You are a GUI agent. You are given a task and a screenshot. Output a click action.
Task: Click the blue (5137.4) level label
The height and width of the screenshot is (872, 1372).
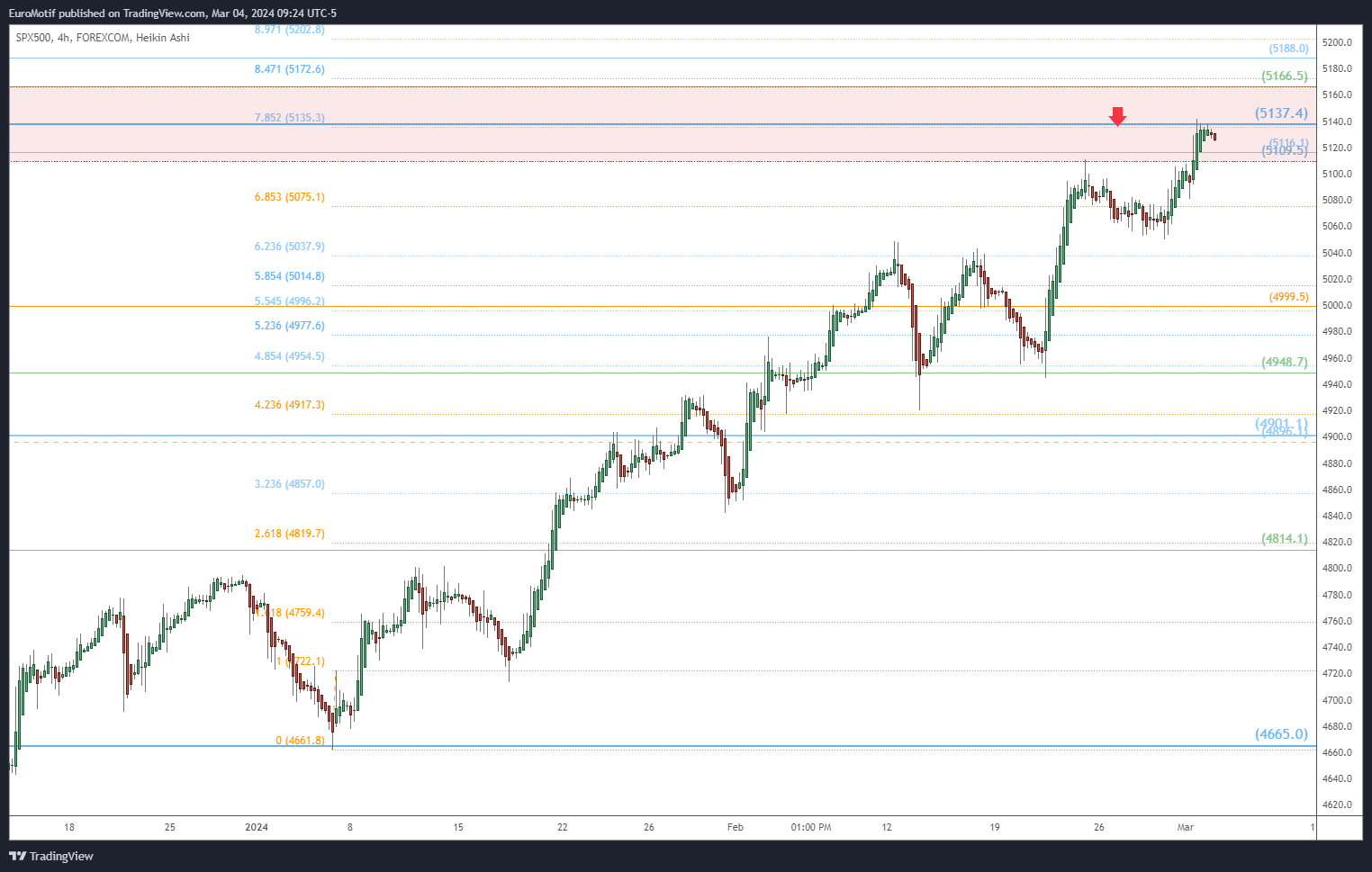pyautogui.click(x=1281, y=113)
